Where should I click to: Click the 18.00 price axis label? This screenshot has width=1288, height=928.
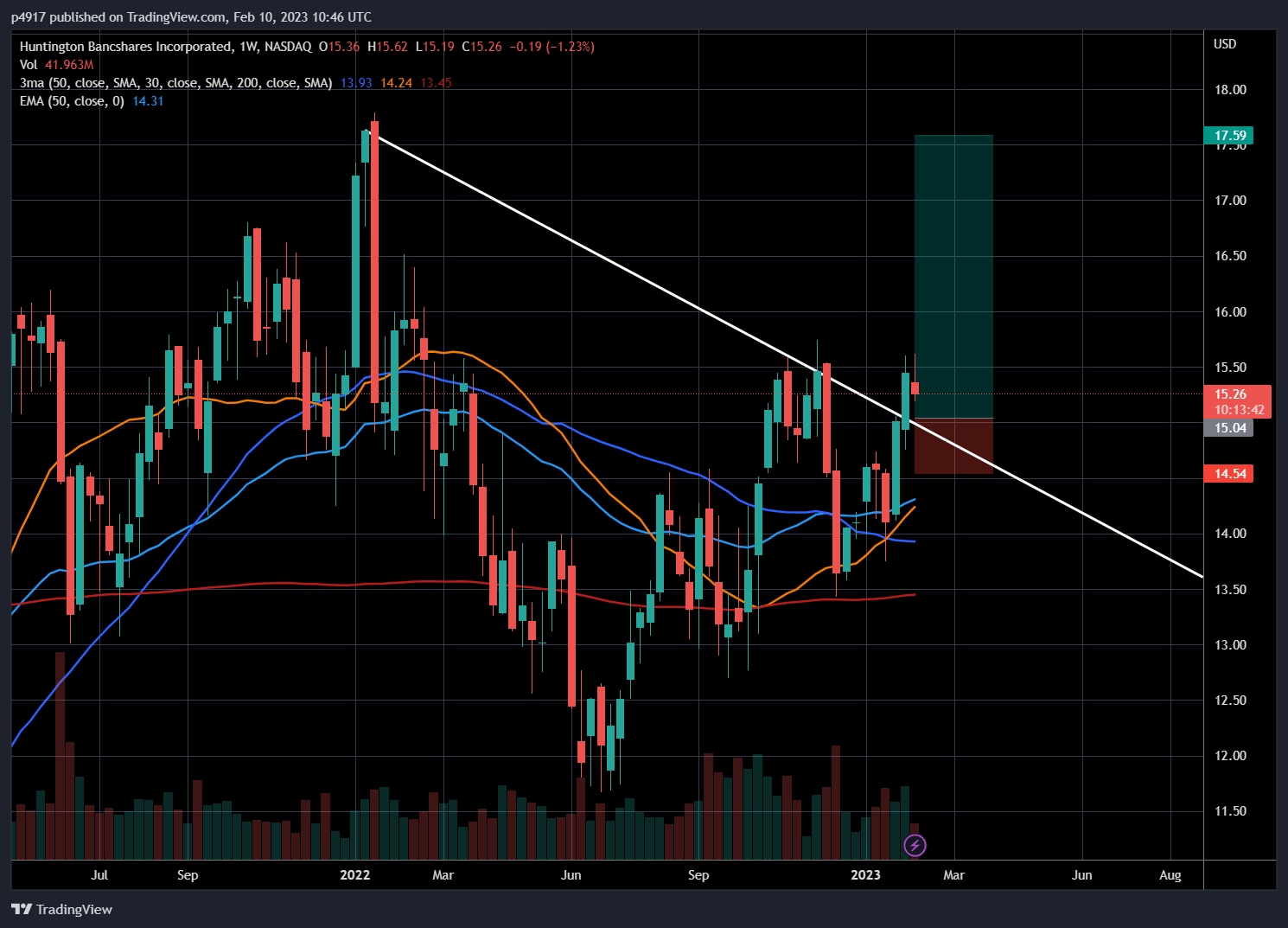point(1230,90)
